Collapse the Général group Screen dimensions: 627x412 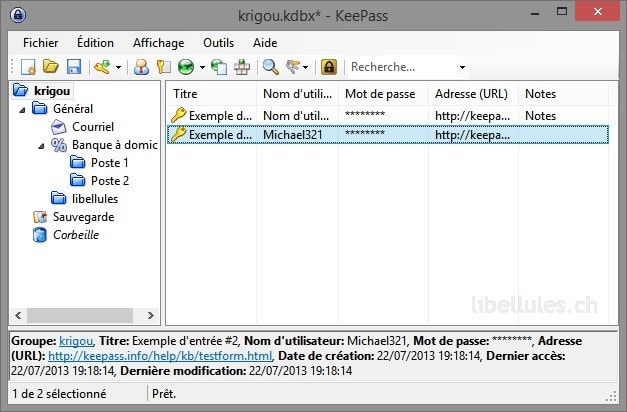[22, 109]
